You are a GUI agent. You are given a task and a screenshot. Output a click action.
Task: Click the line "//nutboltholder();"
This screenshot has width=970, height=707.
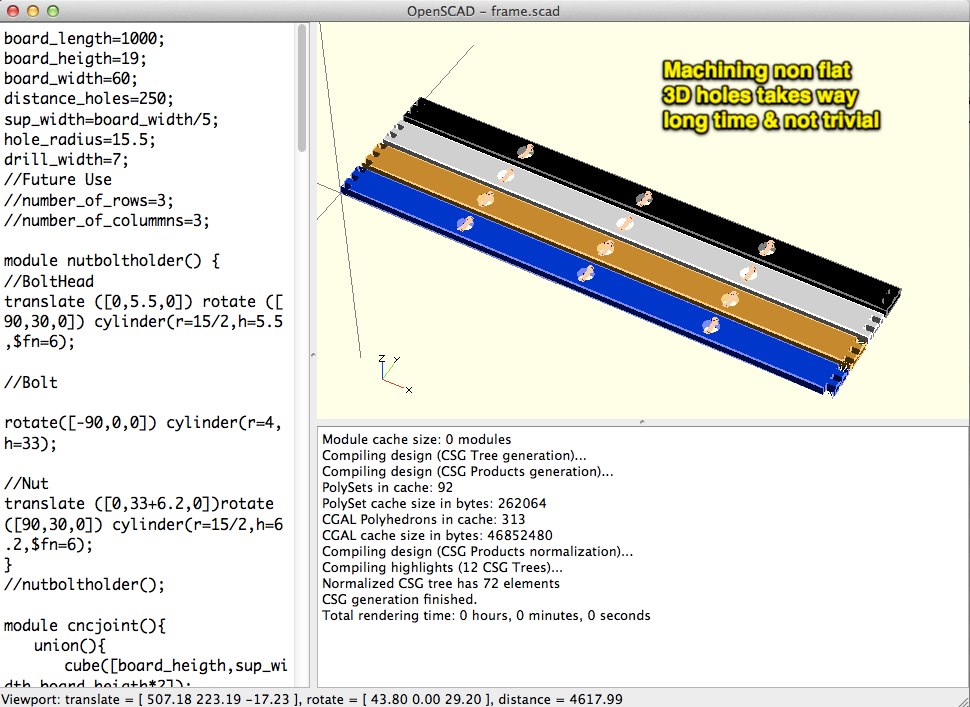pos(84,585)
